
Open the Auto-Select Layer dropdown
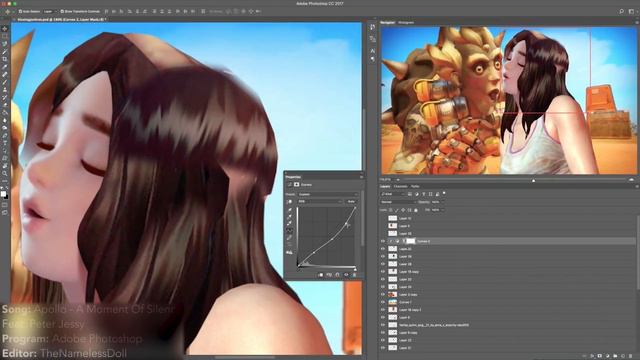(x=50, y=11)
